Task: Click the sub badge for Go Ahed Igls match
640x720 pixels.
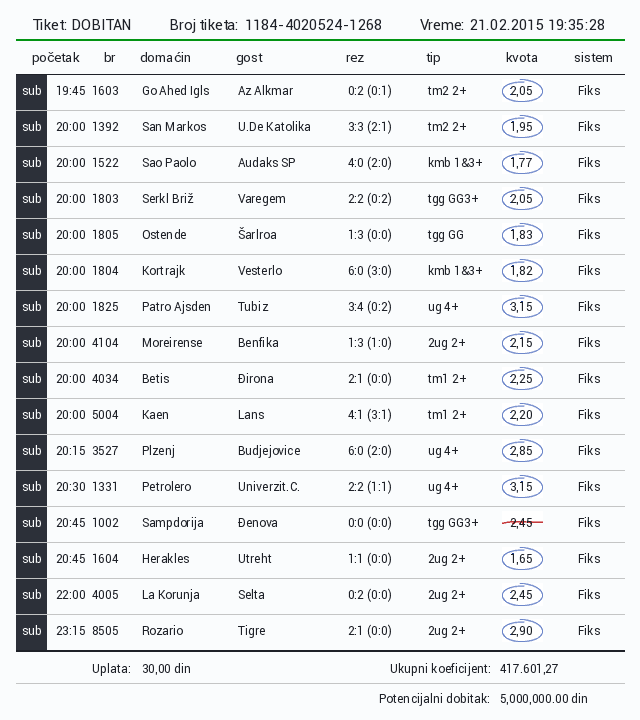Action: 31,91
